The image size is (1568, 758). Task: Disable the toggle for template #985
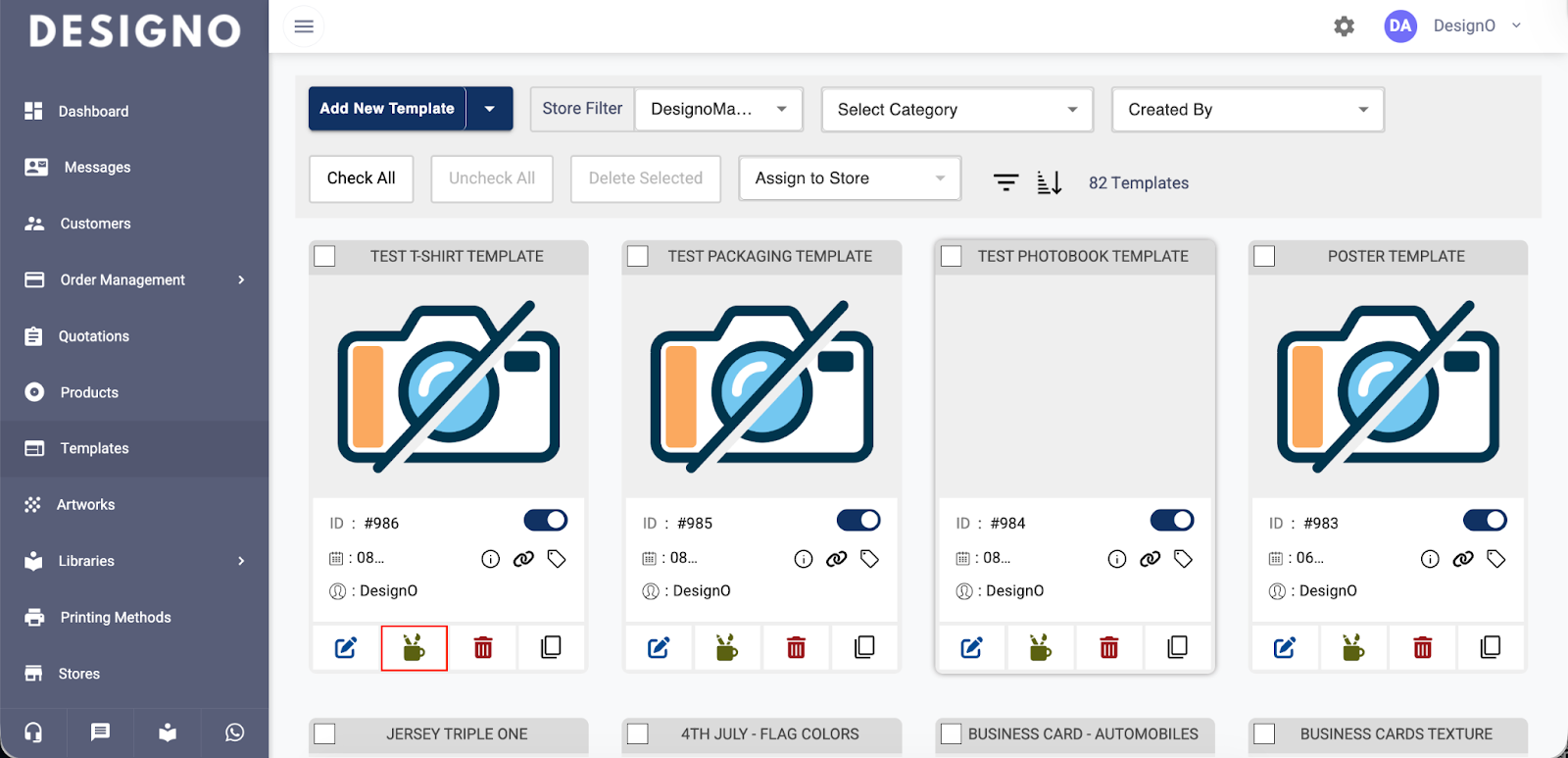[858, 521]
